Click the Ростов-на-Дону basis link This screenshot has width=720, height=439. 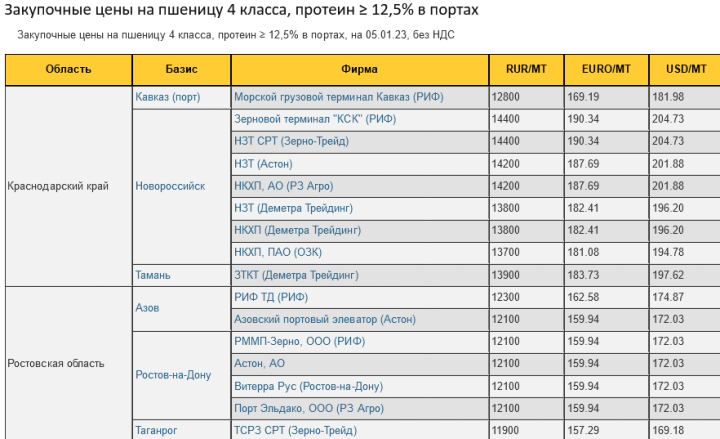(173, 375)
